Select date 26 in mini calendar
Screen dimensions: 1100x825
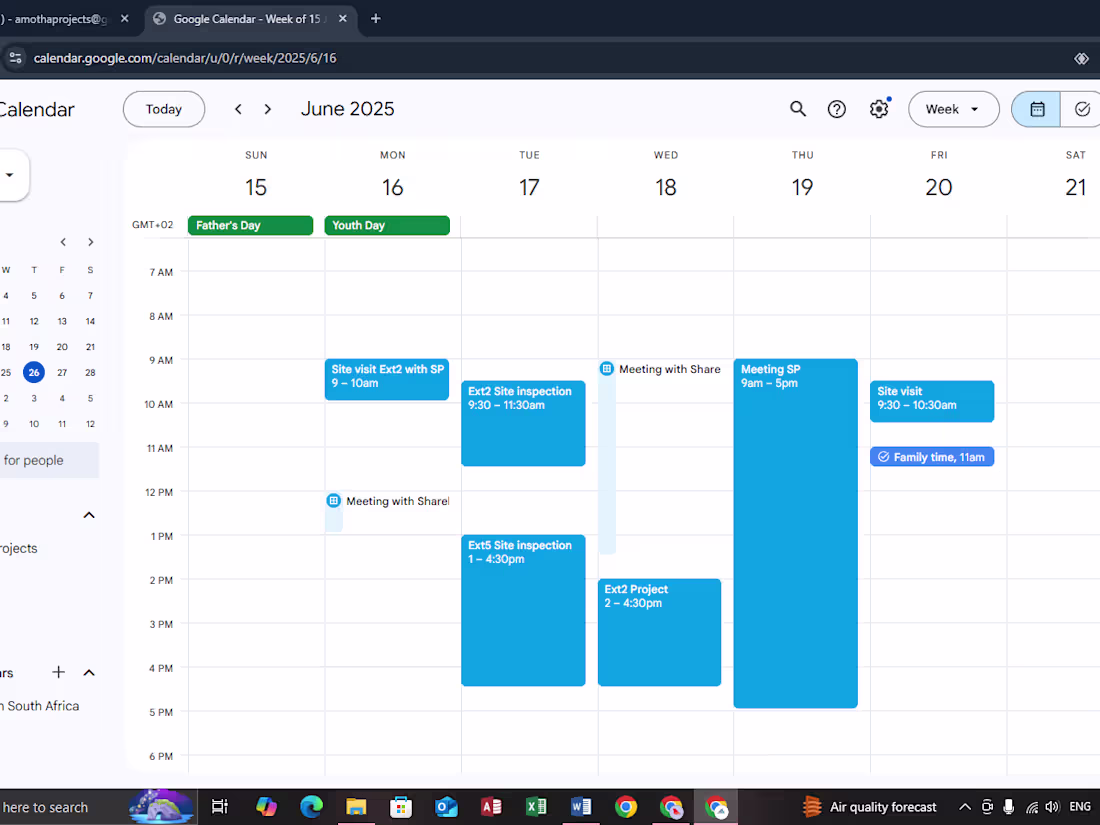click(x=34, y=373)
